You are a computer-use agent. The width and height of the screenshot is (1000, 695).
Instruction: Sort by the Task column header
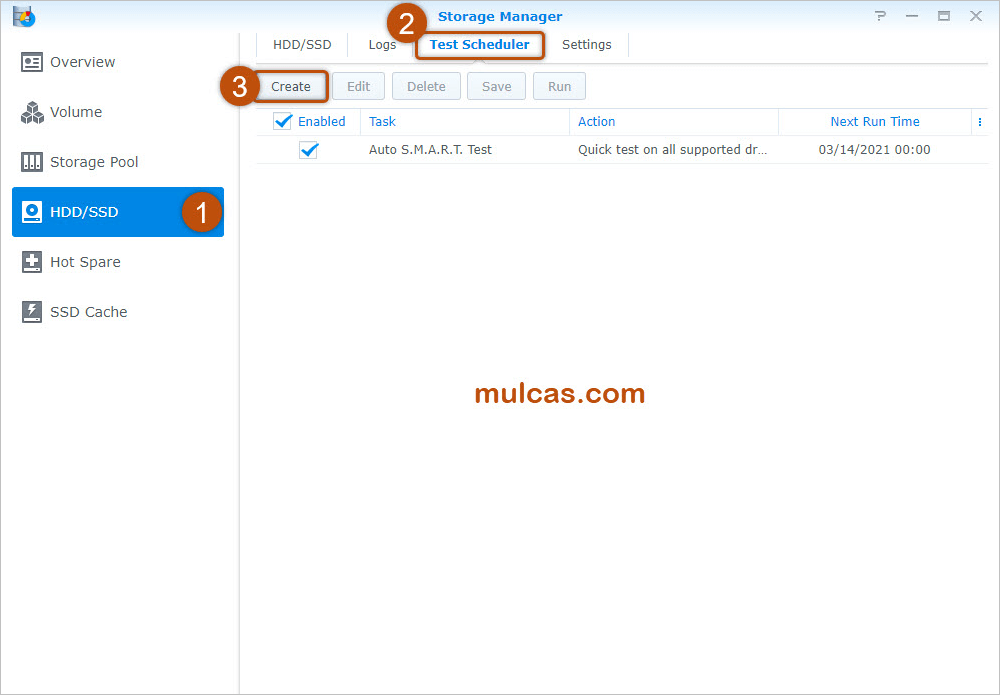point(382,122)
